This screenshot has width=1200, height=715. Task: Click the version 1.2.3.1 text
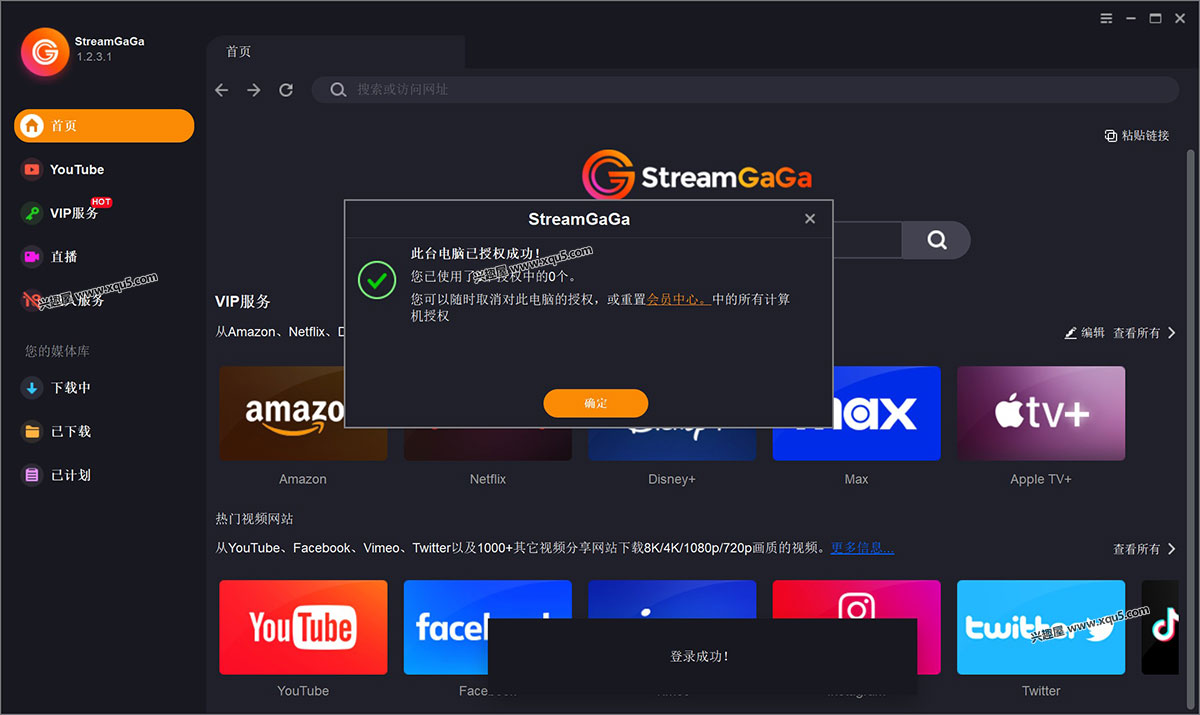[x=94, y=57]
